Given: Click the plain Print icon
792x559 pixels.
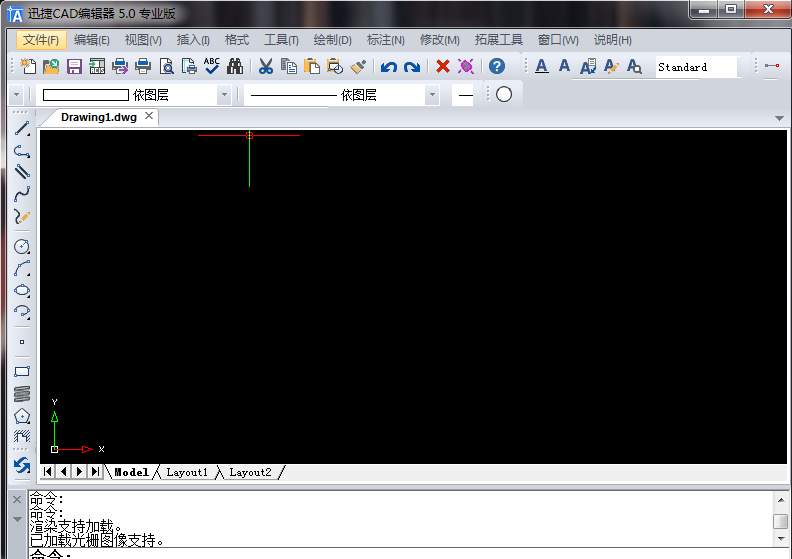Looking at the screenshot, I should (x=143, y=66).
